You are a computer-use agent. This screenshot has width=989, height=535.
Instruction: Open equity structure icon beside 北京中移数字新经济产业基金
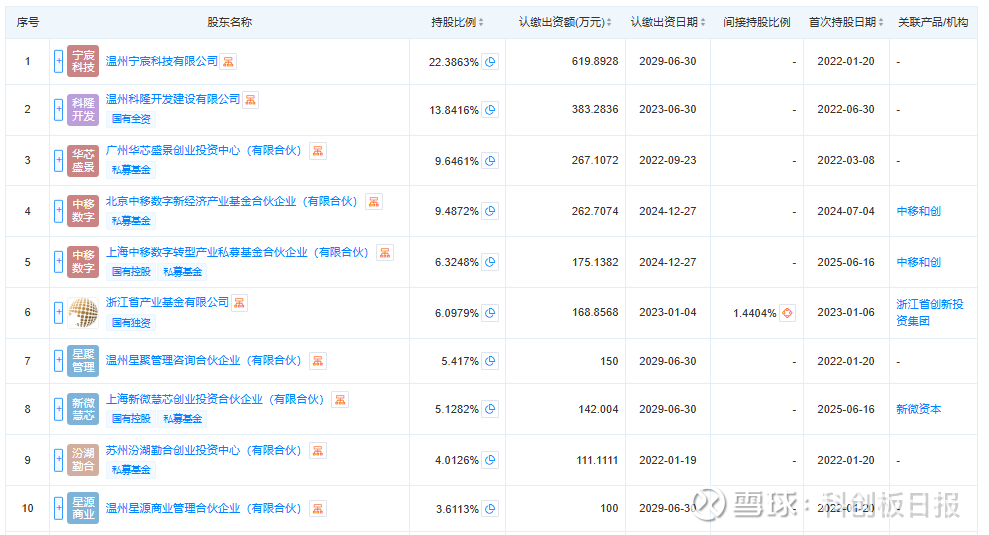[374, 202]
